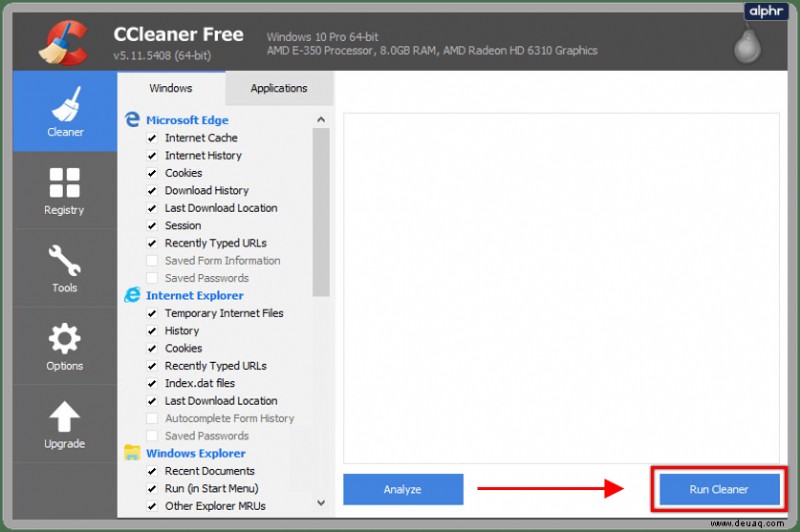This screenshot has height=532, width=800.
Task: Toggle History under Internet Explorer
Action: pos(152,331)
